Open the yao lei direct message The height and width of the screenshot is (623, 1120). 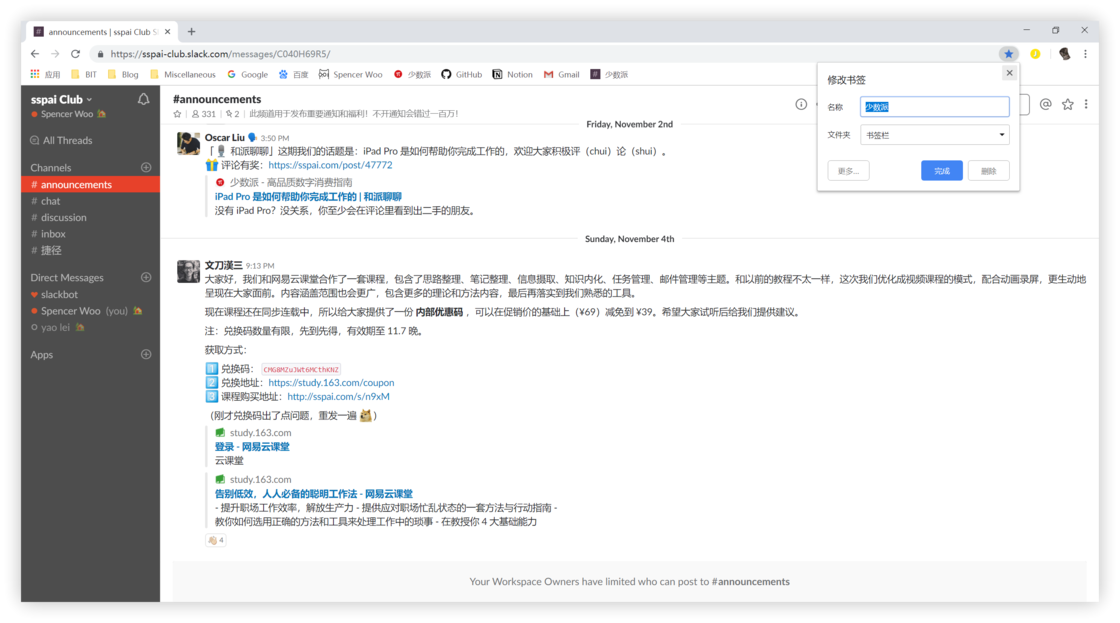(91, 327)
